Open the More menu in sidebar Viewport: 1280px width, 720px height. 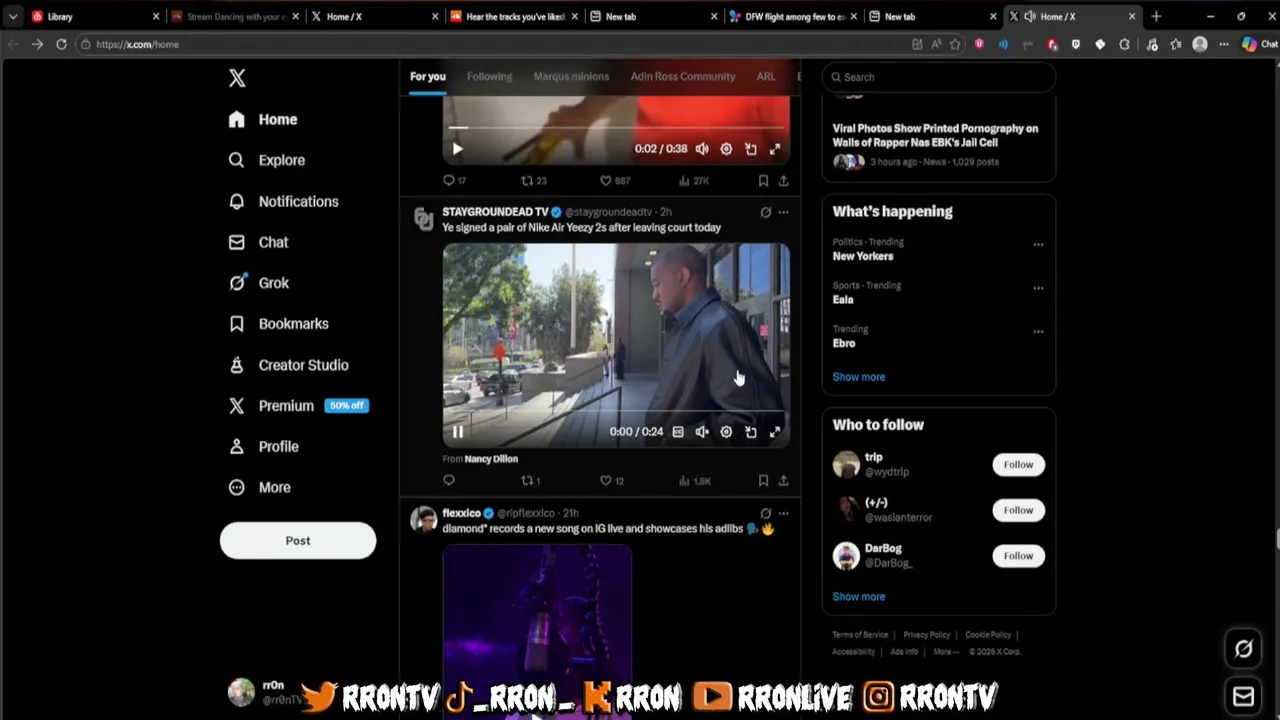(260, 488)
